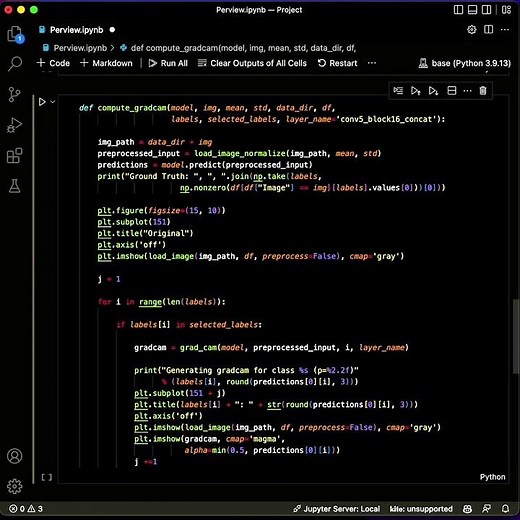Restart the notebook kernel
520x520 pixels.
click(x=337, y=63)
